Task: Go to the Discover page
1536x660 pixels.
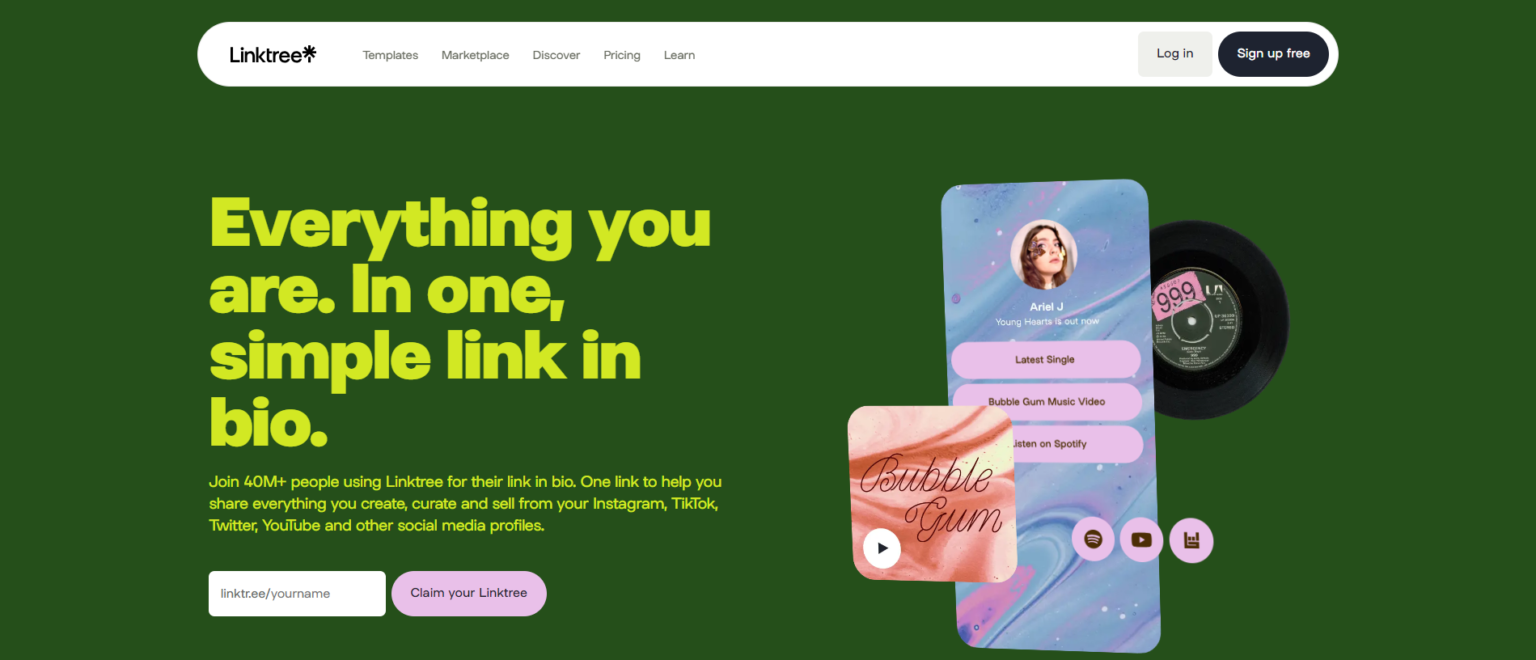Action: pos(556,55)
